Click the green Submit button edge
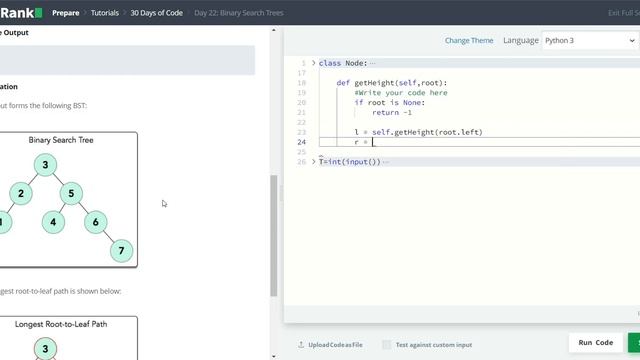This screenshot has width=640, height=360. (x=634, y=342)
